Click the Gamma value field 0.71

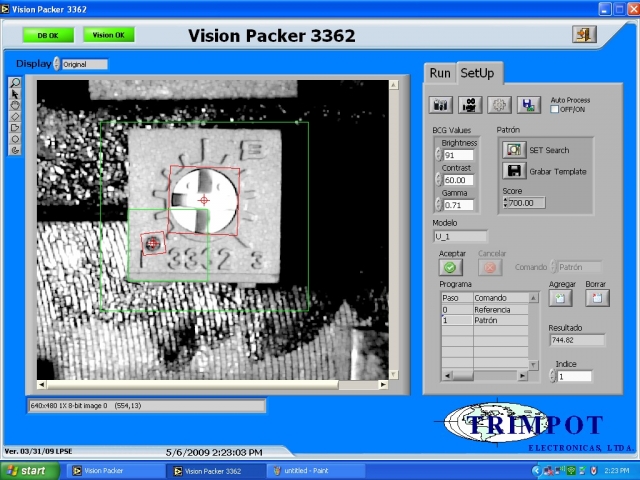(x=458, y=205)
